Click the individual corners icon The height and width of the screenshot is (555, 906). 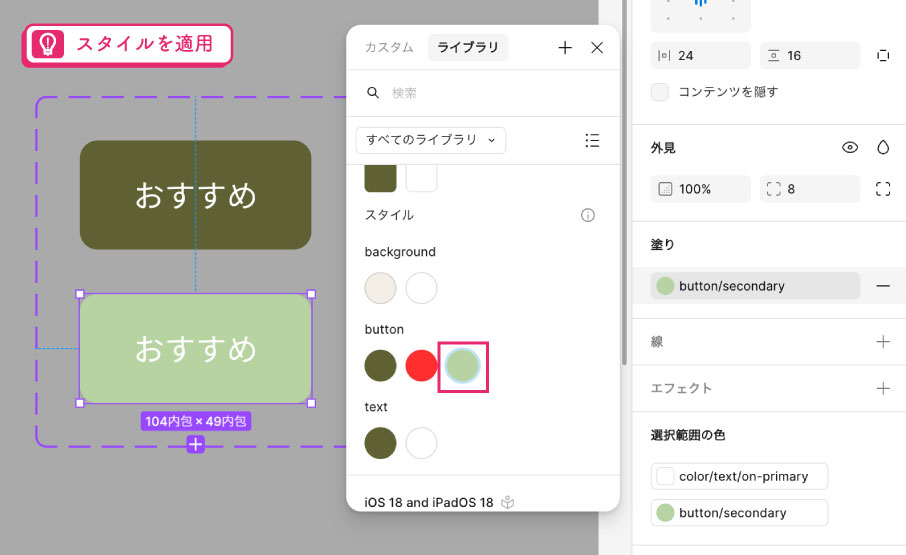[883, 189]
